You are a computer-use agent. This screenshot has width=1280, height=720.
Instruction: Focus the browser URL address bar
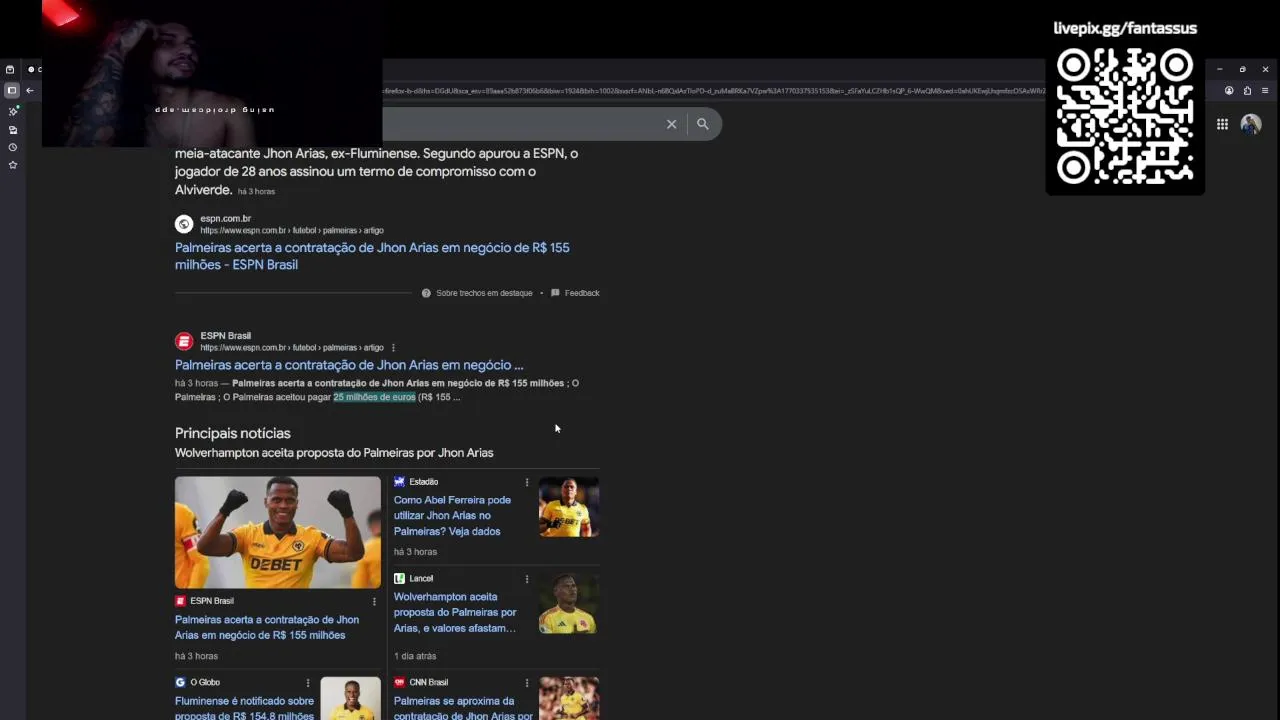pyautogui.click(x=712, y=91)
